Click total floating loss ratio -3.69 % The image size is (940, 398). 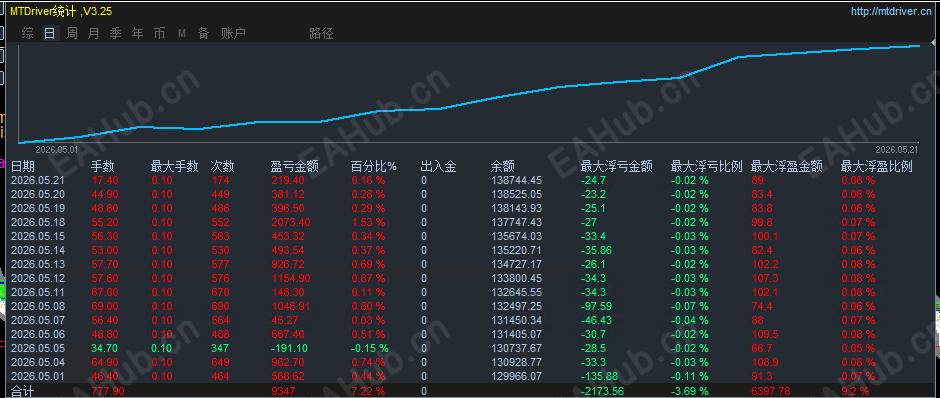click(689, 391)
